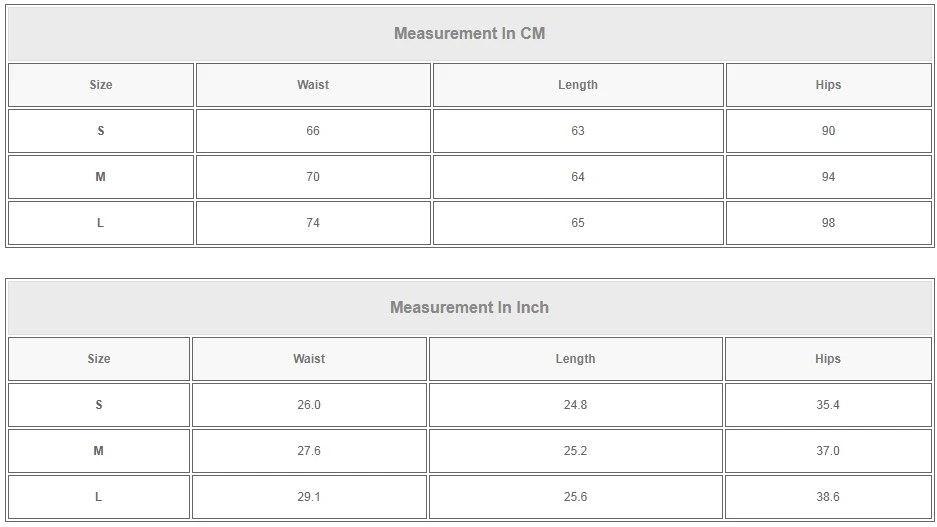Screen dimensions: 937x527
Task: Click the M size cell in the Inch table
Action: pyautogui.click(x=99, y=451)
